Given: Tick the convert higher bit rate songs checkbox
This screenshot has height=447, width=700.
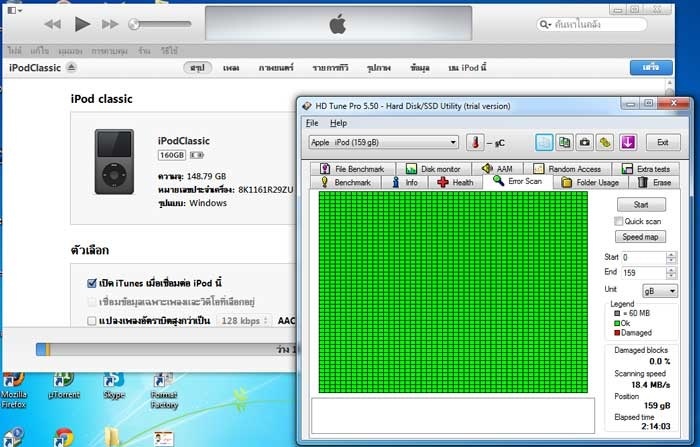Looking at the screenshot, I should (x=92, y=321).
